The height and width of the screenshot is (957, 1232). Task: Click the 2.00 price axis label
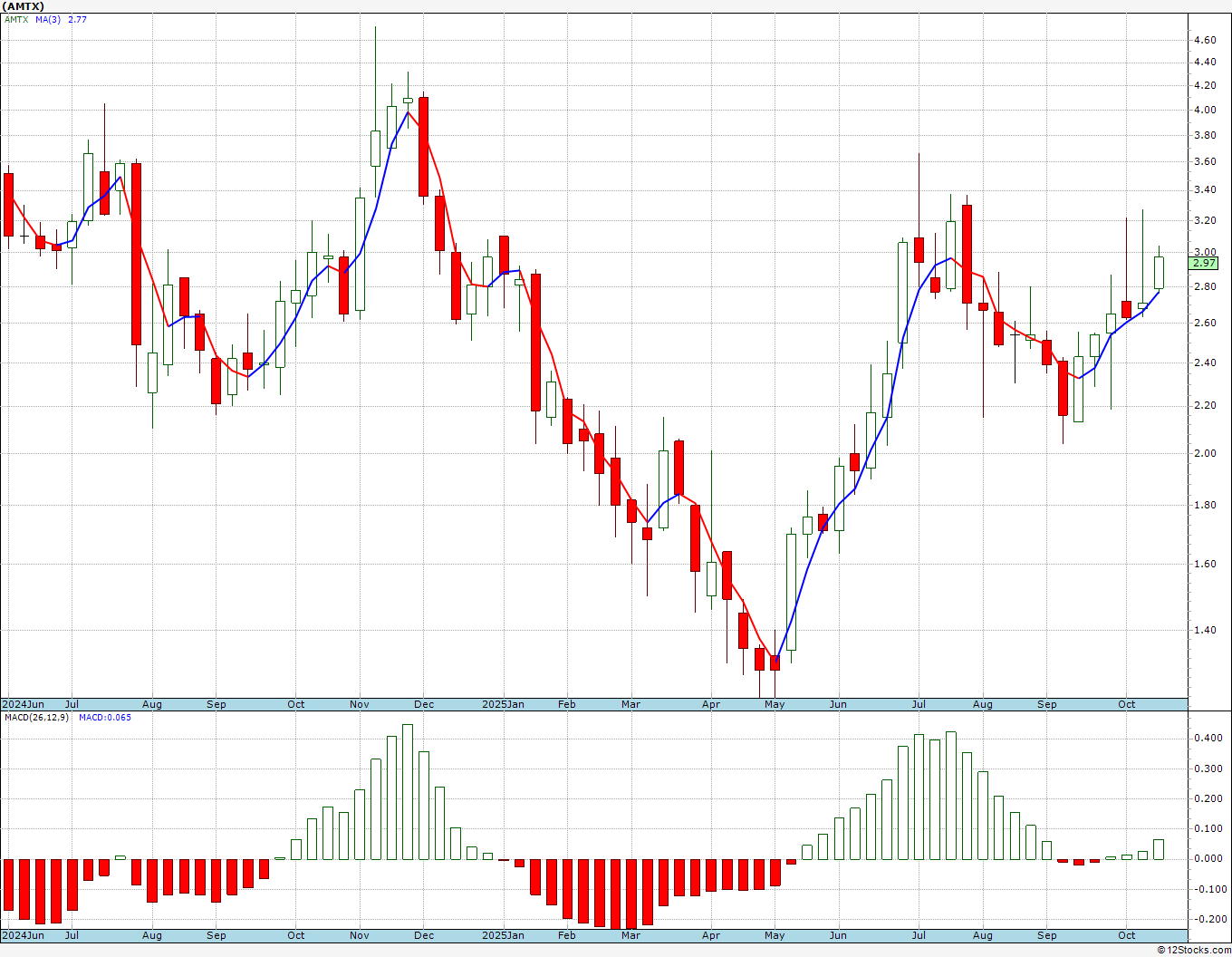pos(1205,454)
